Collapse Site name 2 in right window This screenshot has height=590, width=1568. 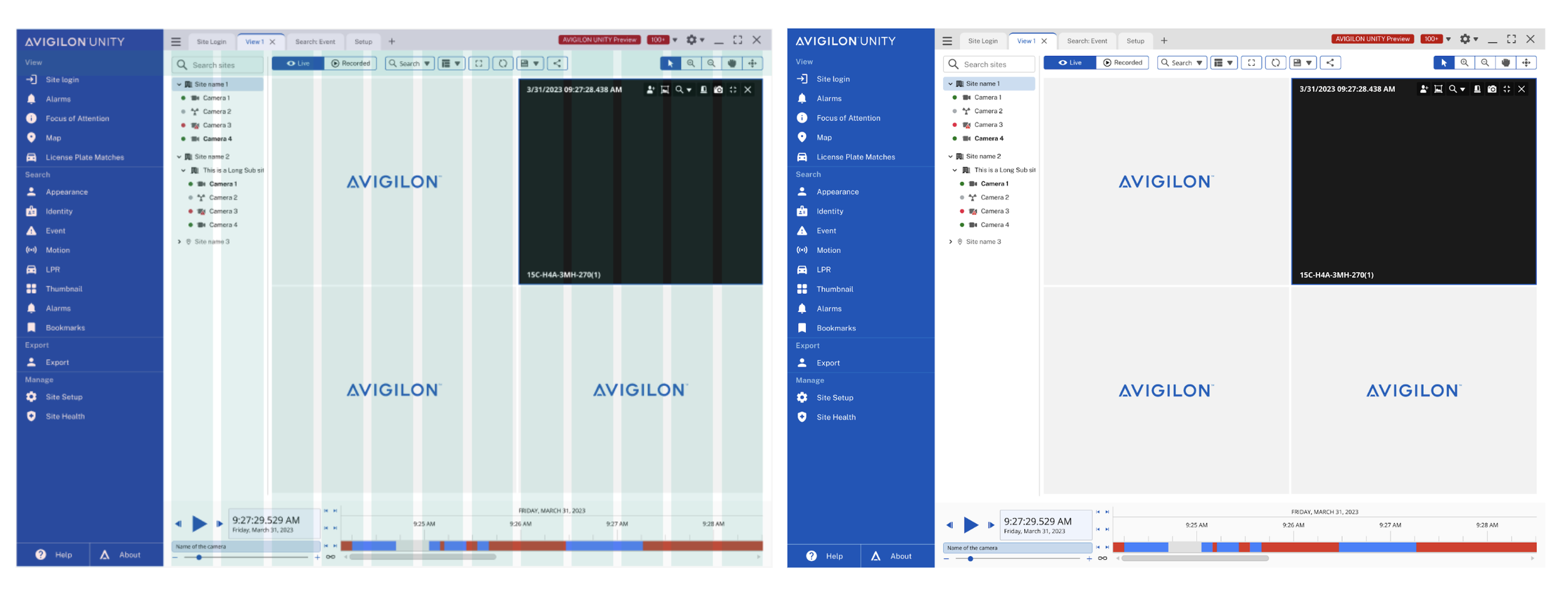(x=950, y=156)
